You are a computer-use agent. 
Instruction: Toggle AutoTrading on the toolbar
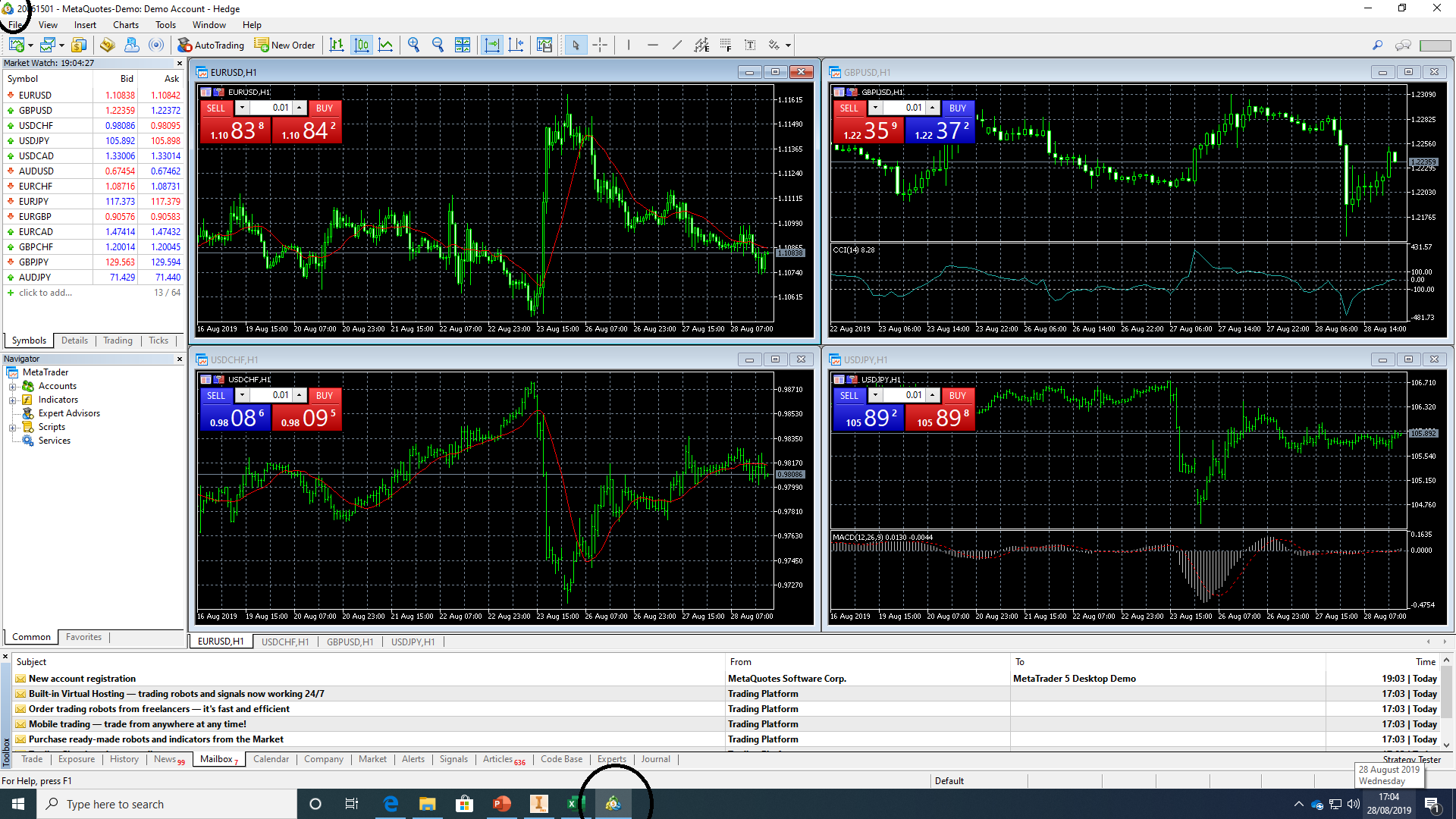[x=211, y=45]
